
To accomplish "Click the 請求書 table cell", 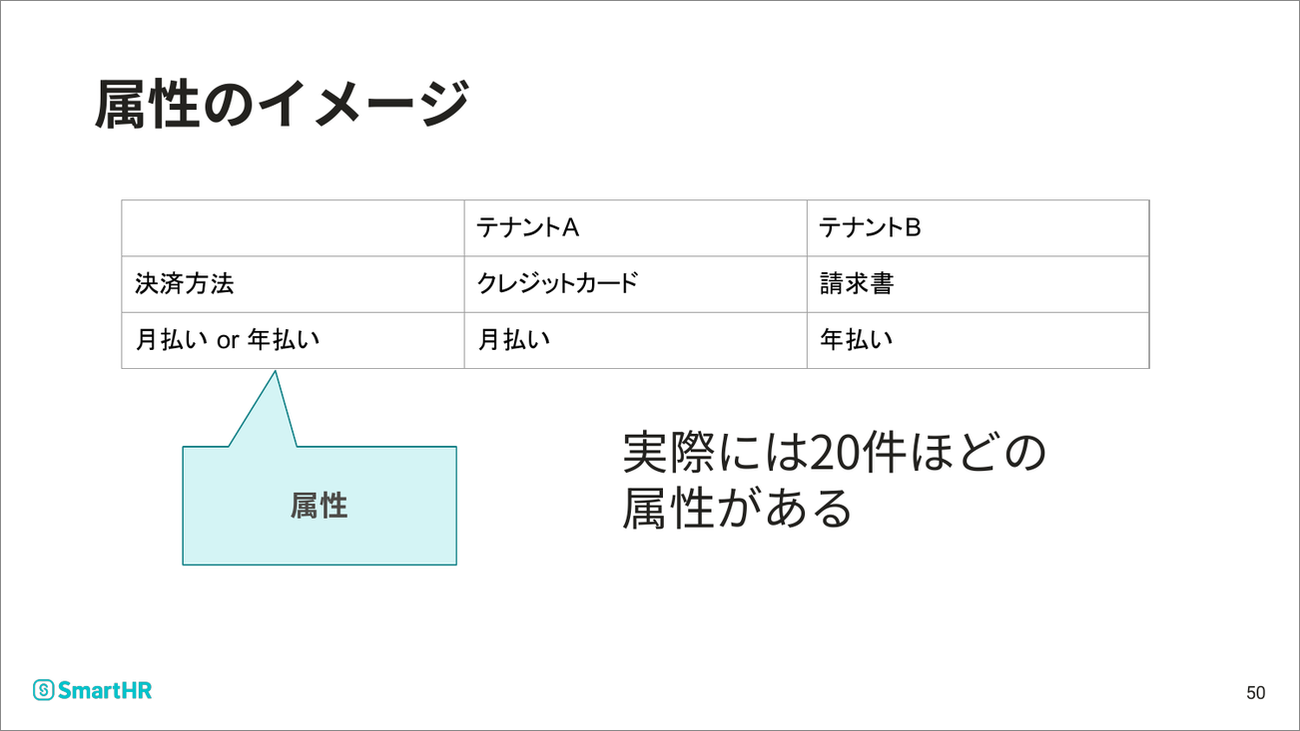I will [x=978, y=284].
